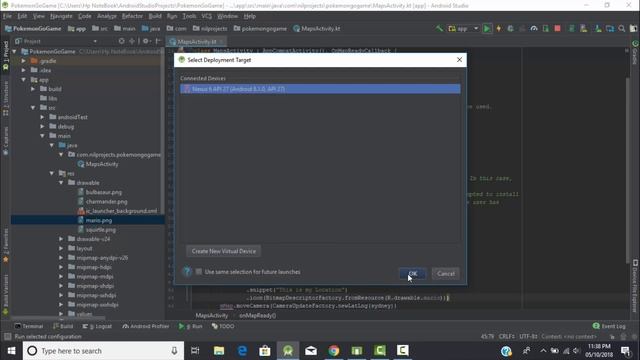
Task: Open the VCS menu
Action: pyautogui.click(x=207, y=16)
